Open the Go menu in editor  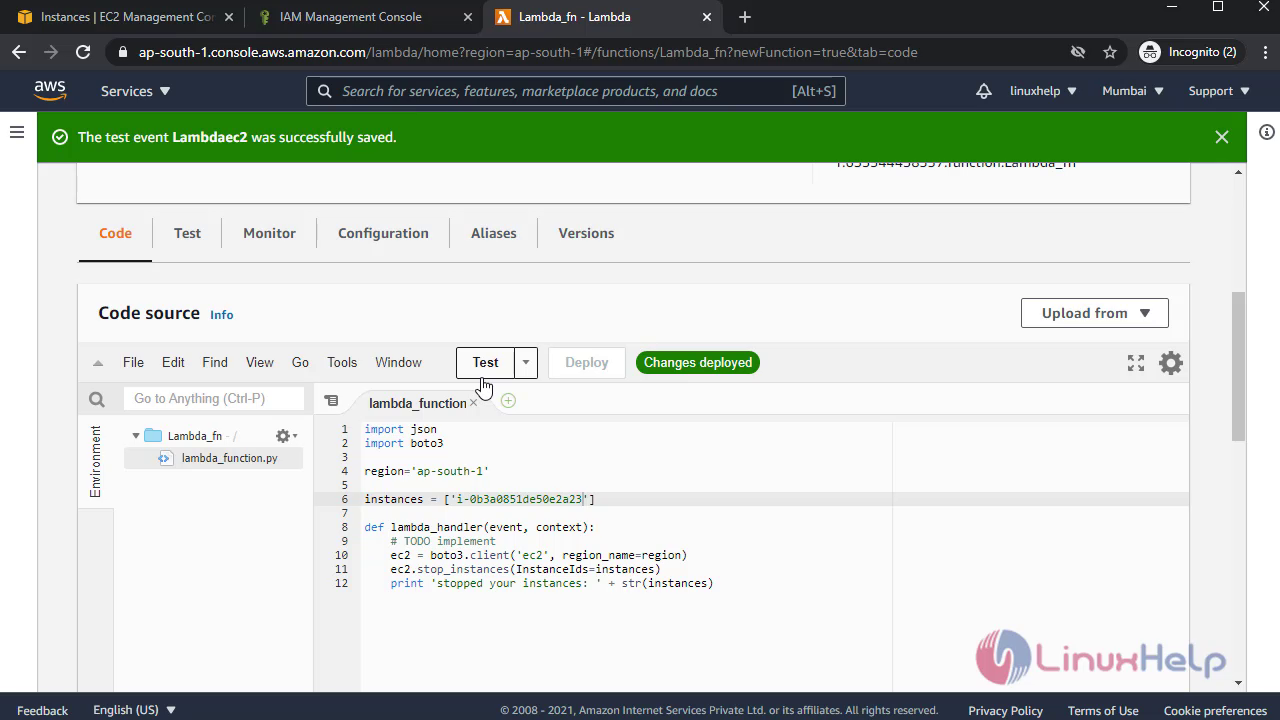(x=300, y=363)
